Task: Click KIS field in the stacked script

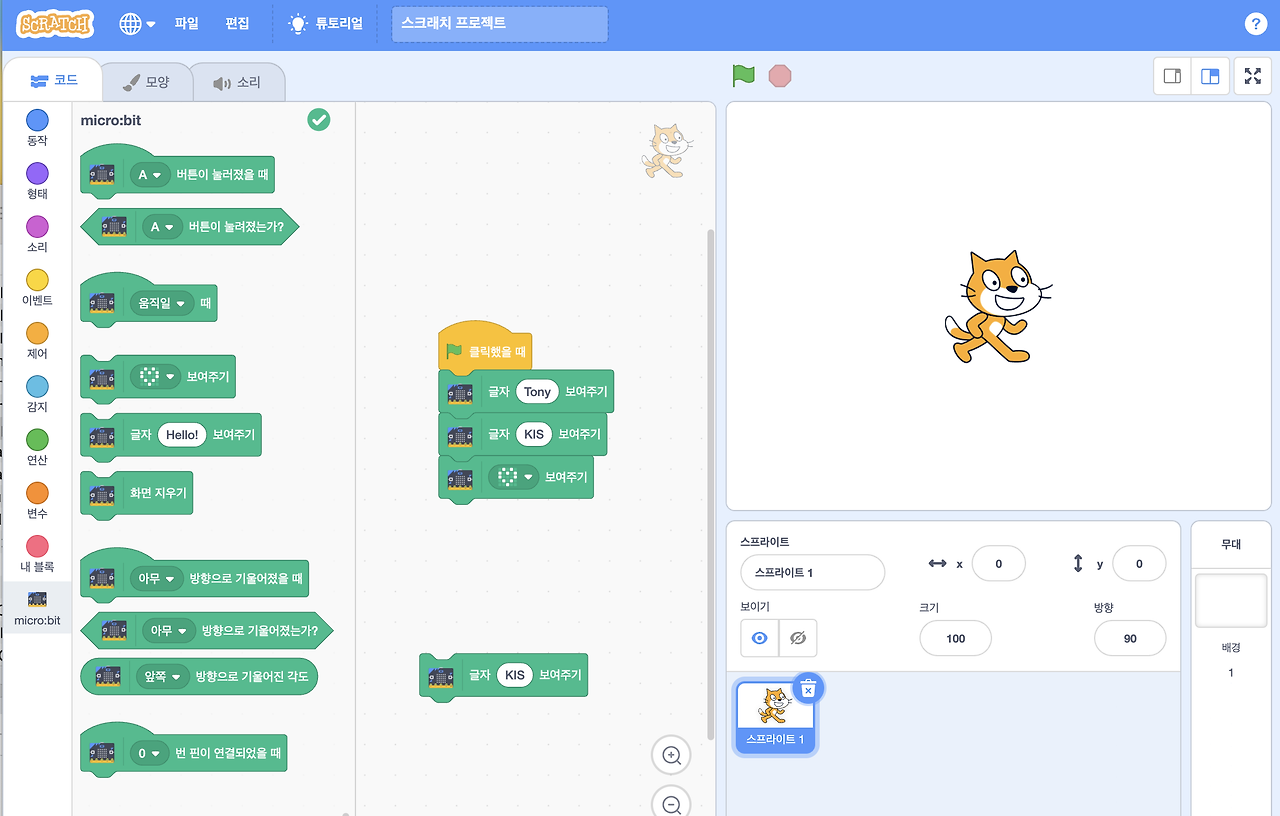Action: 534,434
